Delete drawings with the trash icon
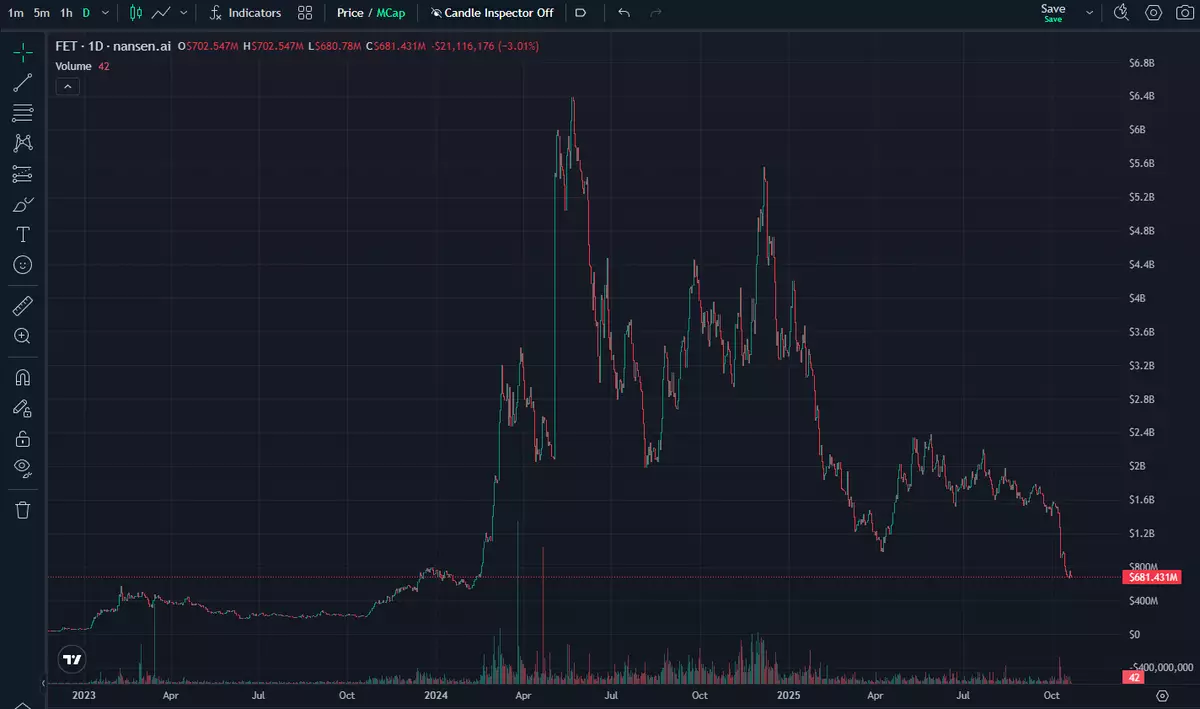 (x=22, y=510)
